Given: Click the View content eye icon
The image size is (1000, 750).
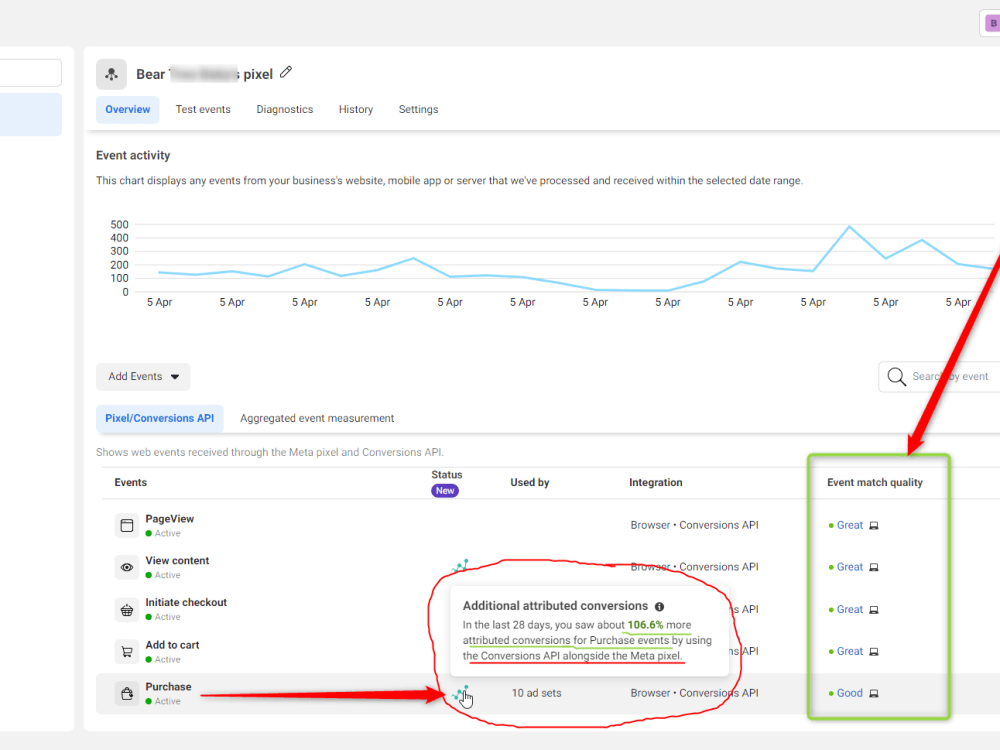Looking at the screenshot, I should [x=127, y=568].
